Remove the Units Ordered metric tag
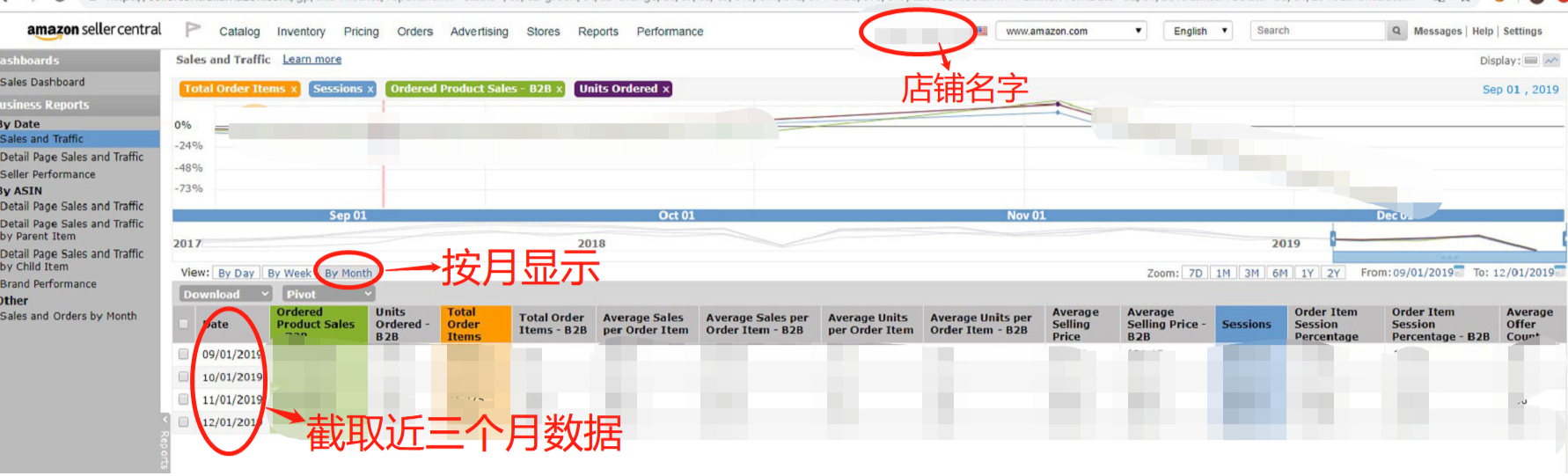The height and width of the screenshot is (476, 1568). tap(666, 89)
